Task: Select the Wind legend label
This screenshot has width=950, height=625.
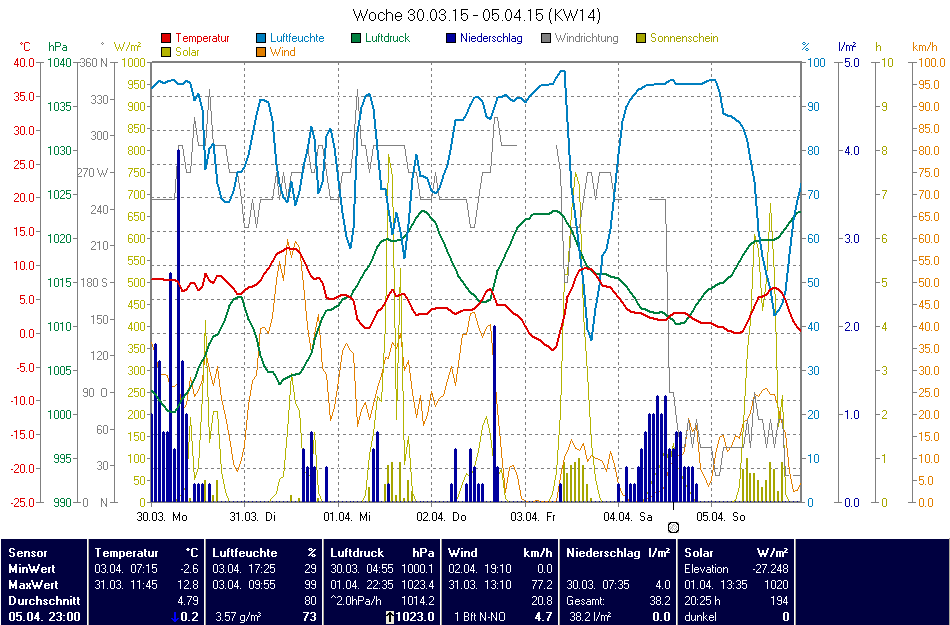Action: 283,52
